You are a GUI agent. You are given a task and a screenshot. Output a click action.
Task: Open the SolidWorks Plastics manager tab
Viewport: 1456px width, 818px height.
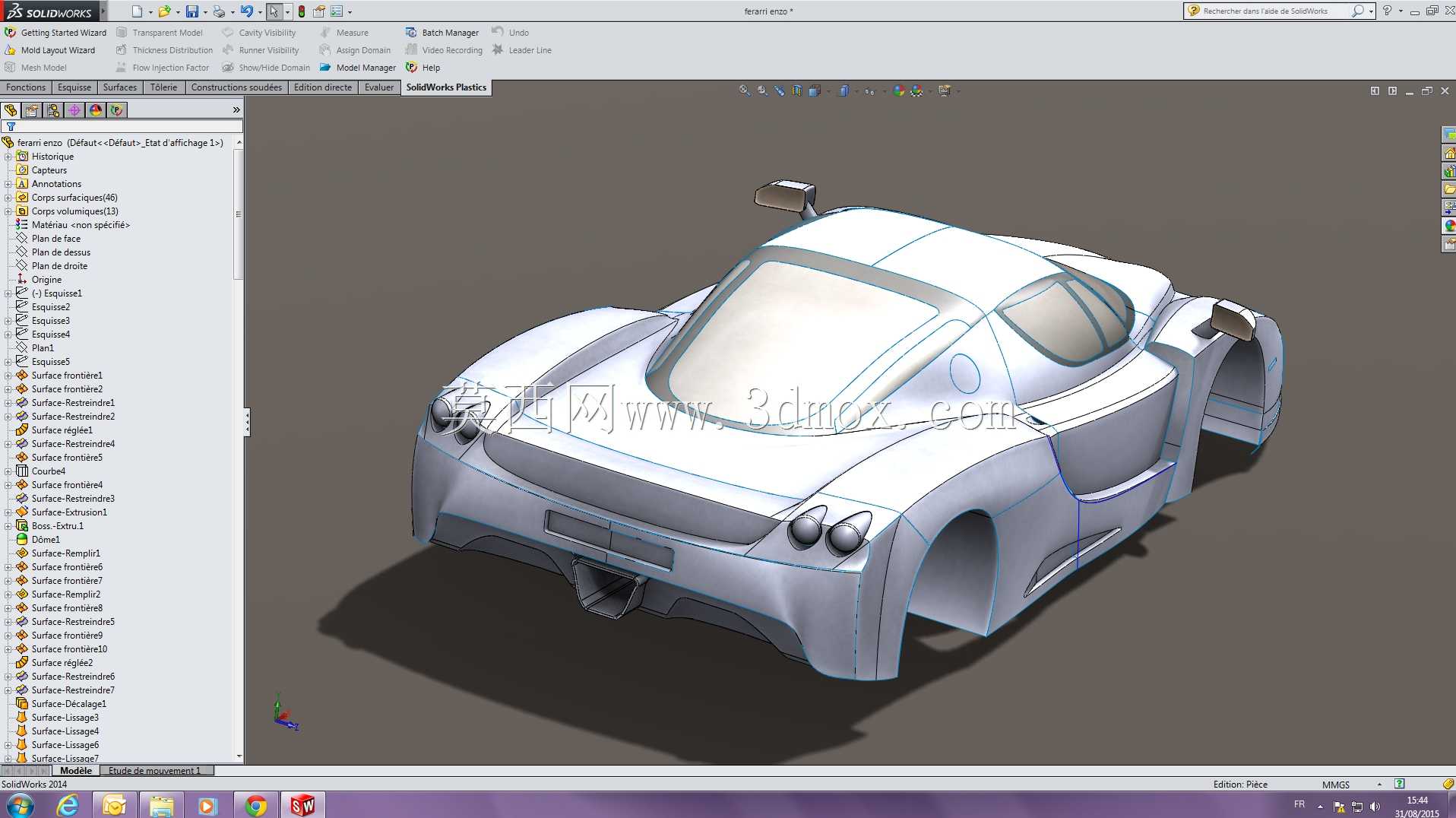[117, 110]
